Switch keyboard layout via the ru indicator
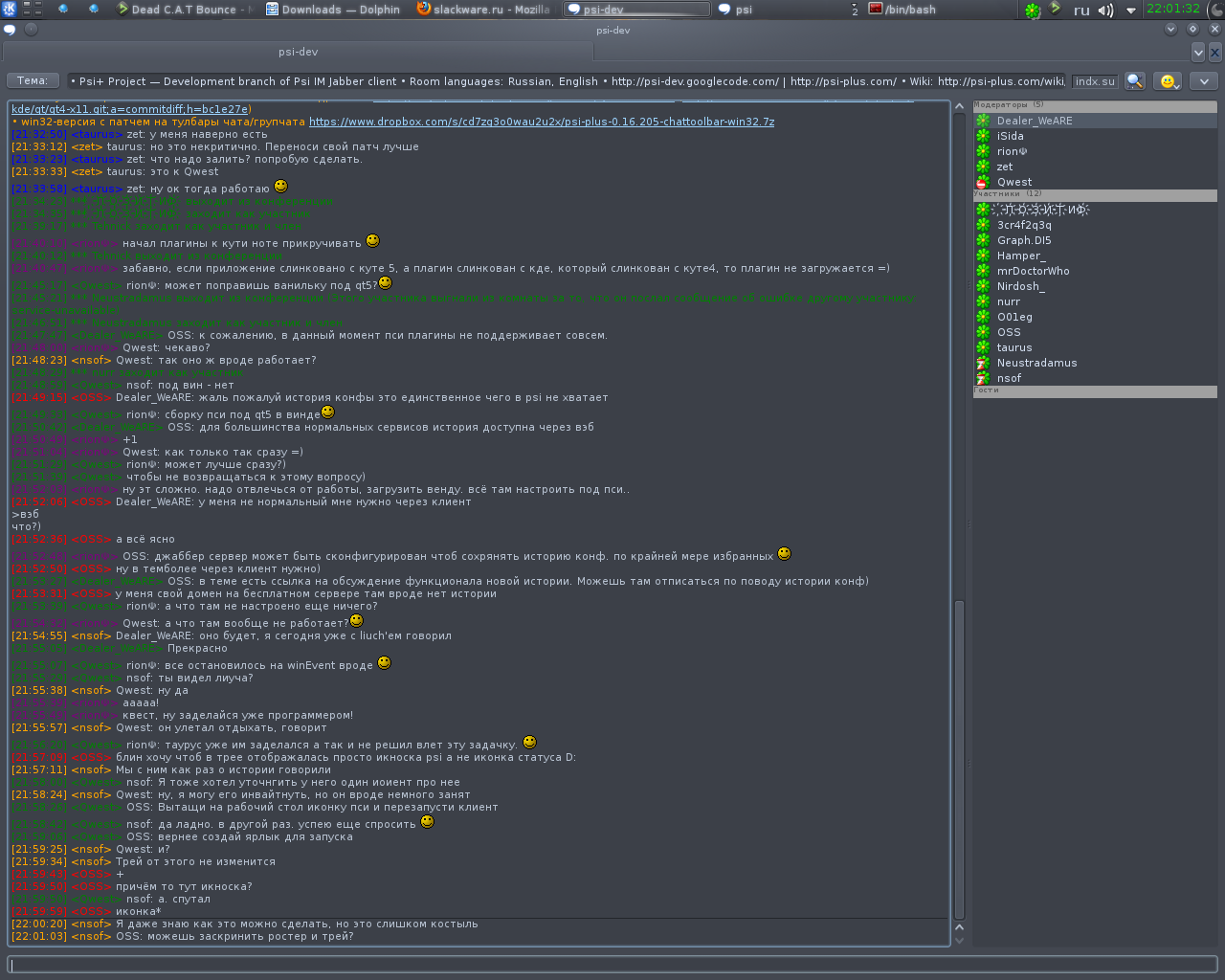1225x980 pixels. [1081, 10]
